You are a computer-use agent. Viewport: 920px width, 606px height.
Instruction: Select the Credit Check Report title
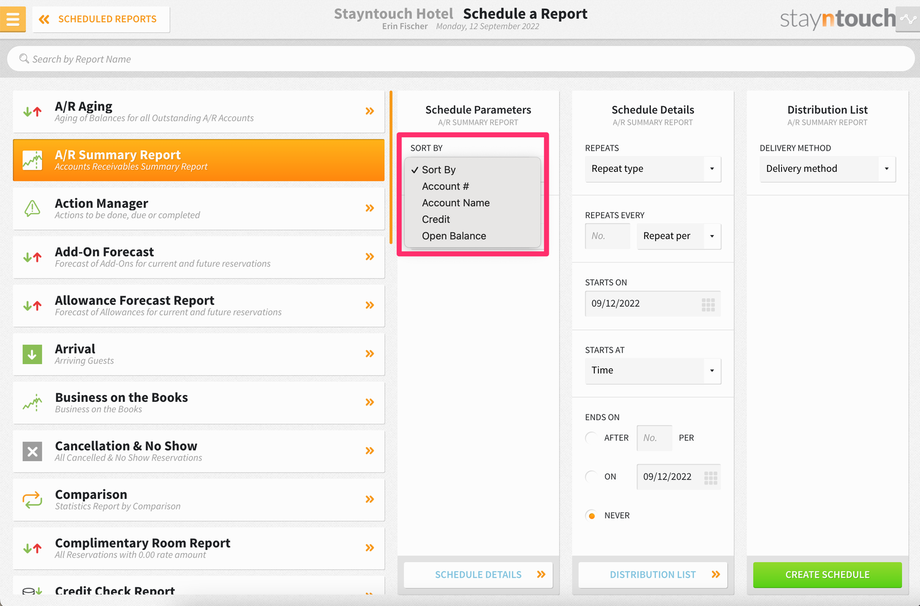115,590
